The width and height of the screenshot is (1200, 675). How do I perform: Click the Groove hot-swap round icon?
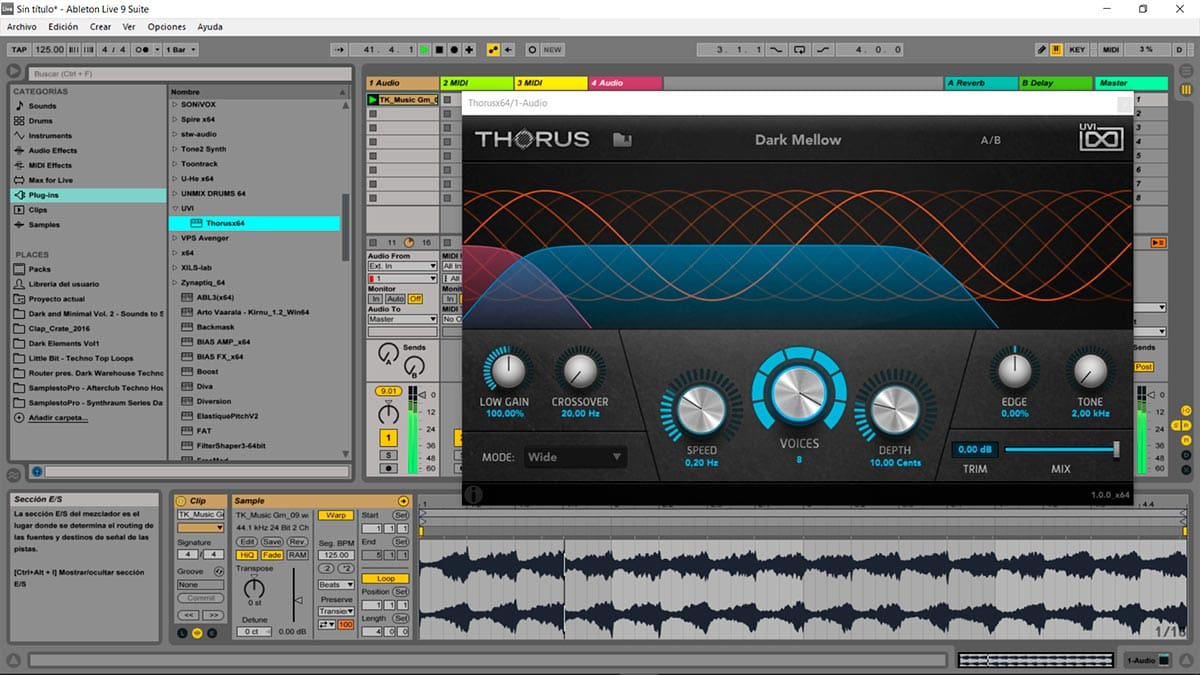coord(219,572)
